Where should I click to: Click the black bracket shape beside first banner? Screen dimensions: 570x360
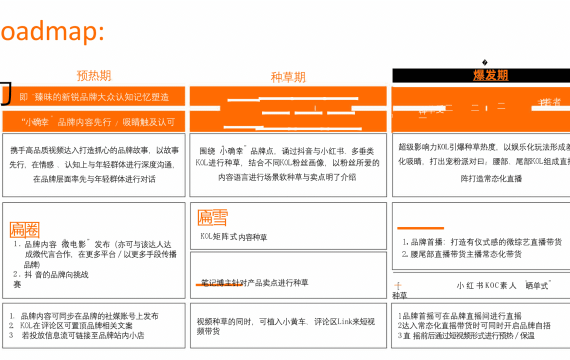pyautogui.click(x=6, y=93)
